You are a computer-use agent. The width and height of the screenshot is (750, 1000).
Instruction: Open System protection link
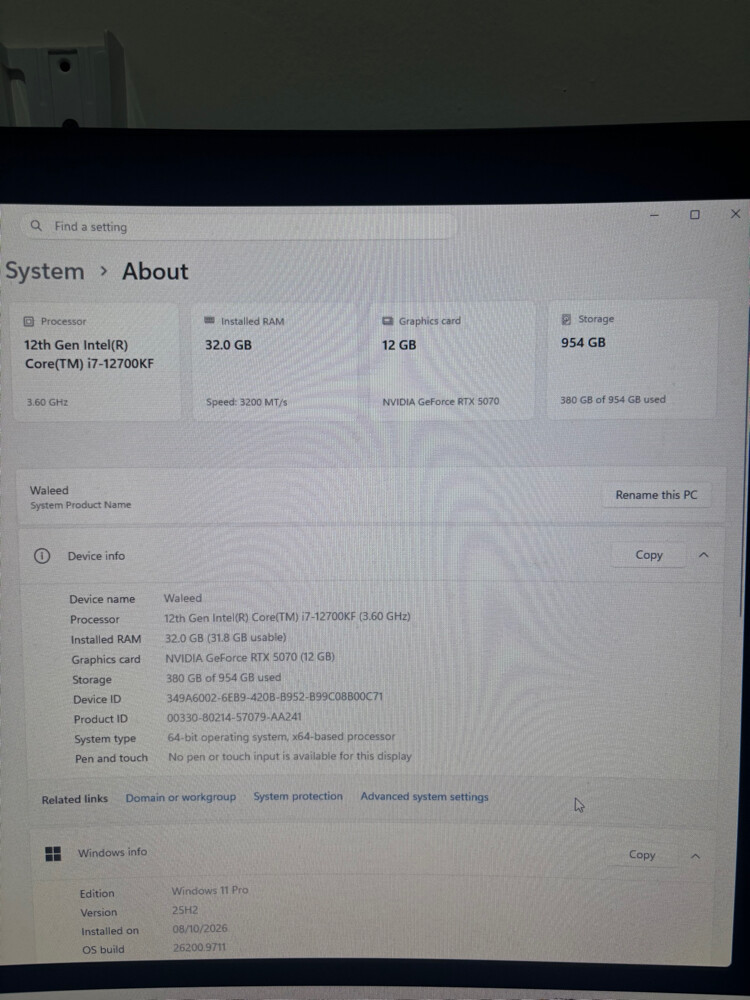click(x=298, y=797)
